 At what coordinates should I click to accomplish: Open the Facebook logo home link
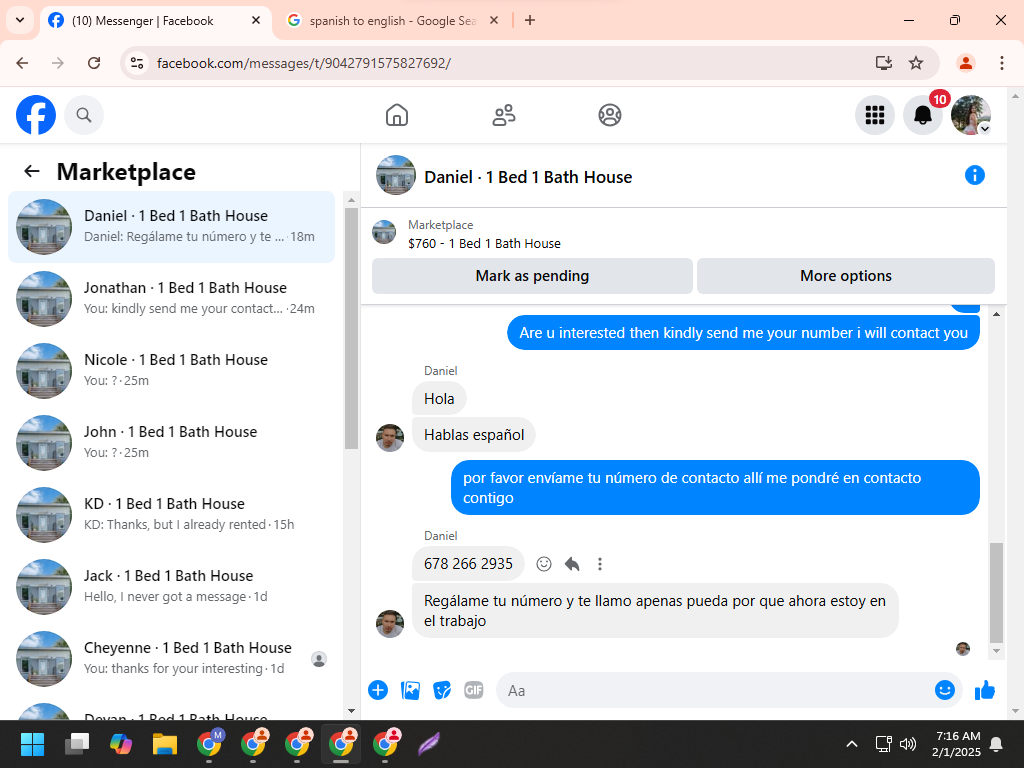tap(36, 115)
